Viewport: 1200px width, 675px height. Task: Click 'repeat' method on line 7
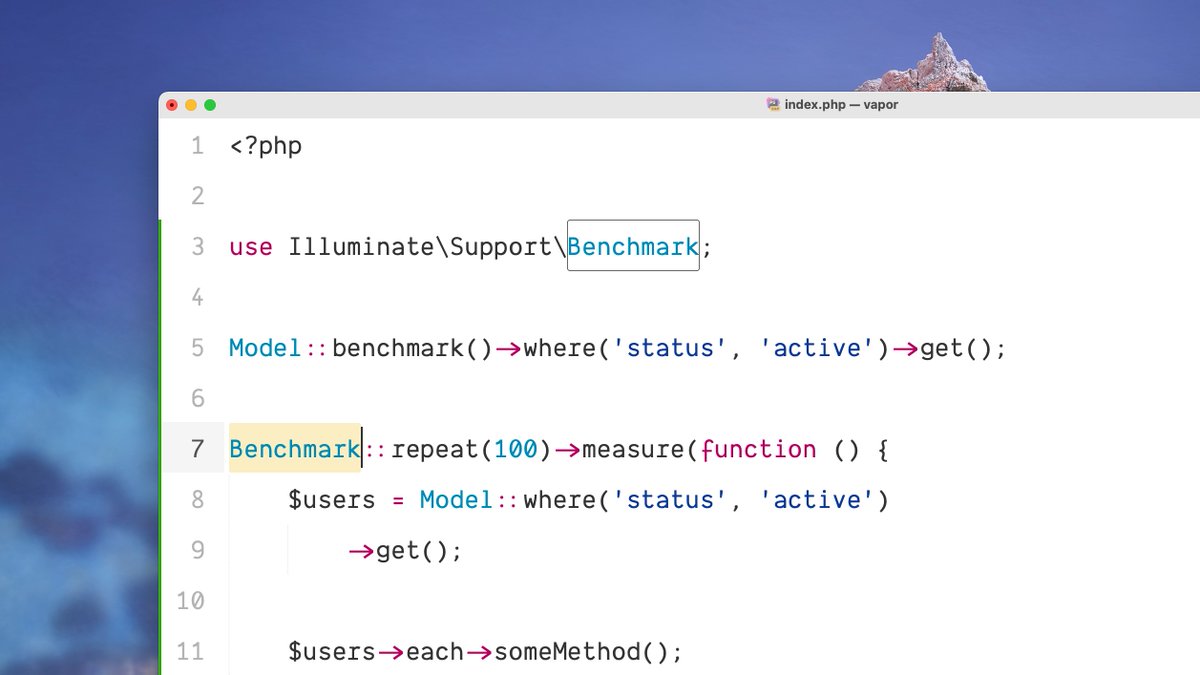pos(435,450)
